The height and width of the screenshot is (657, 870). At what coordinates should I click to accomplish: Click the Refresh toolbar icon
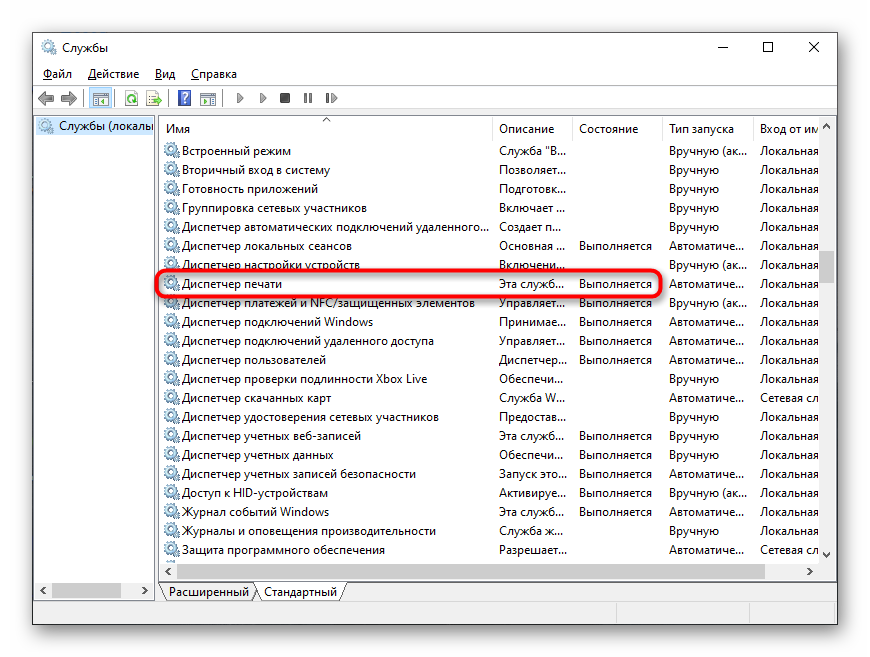click(131, 98)
